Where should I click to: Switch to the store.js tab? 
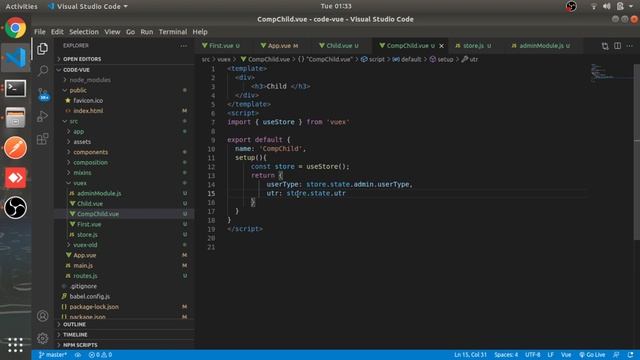click(473, 46)
